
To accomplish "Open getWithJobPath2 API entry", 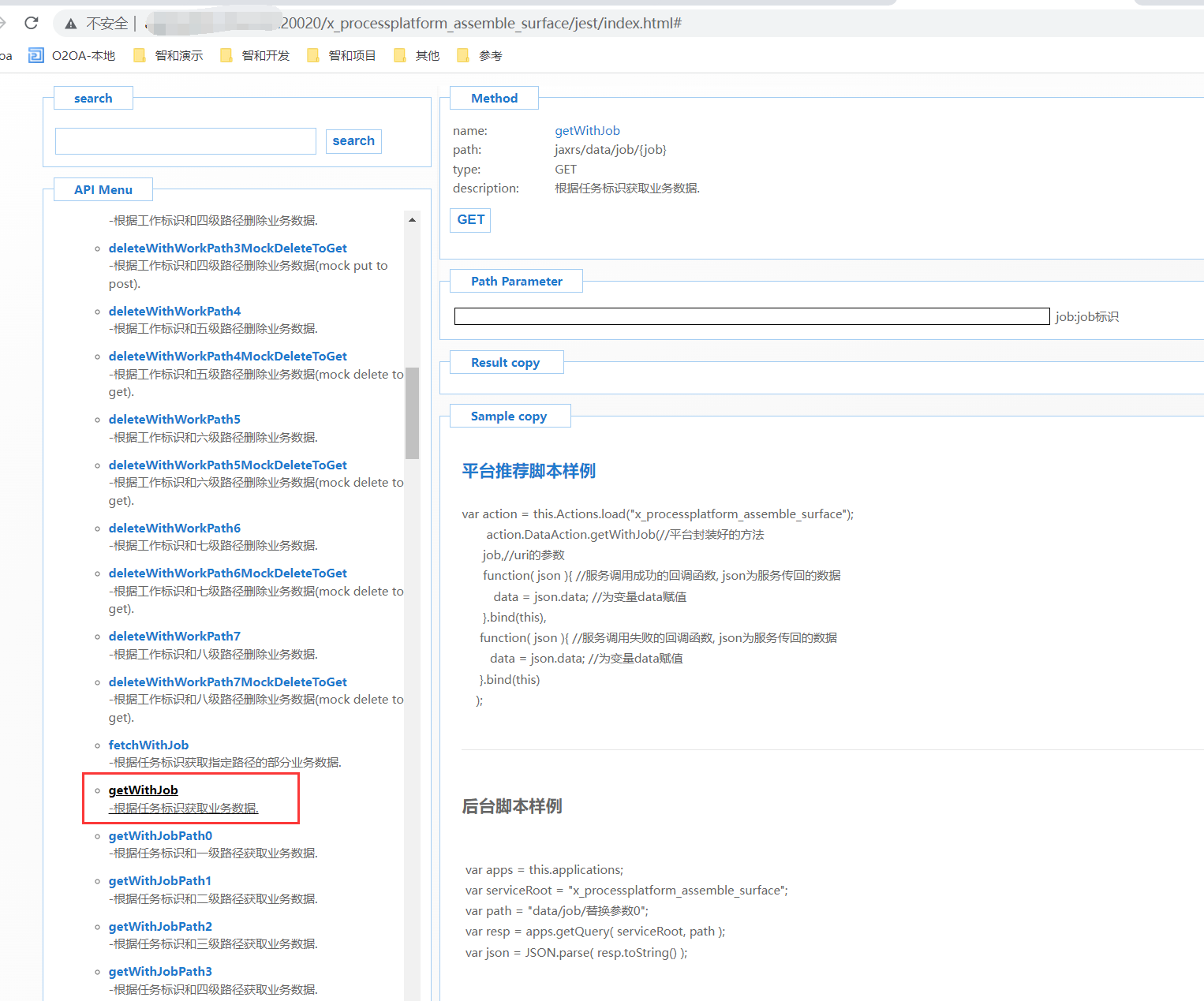I will [x=160, y=927].
